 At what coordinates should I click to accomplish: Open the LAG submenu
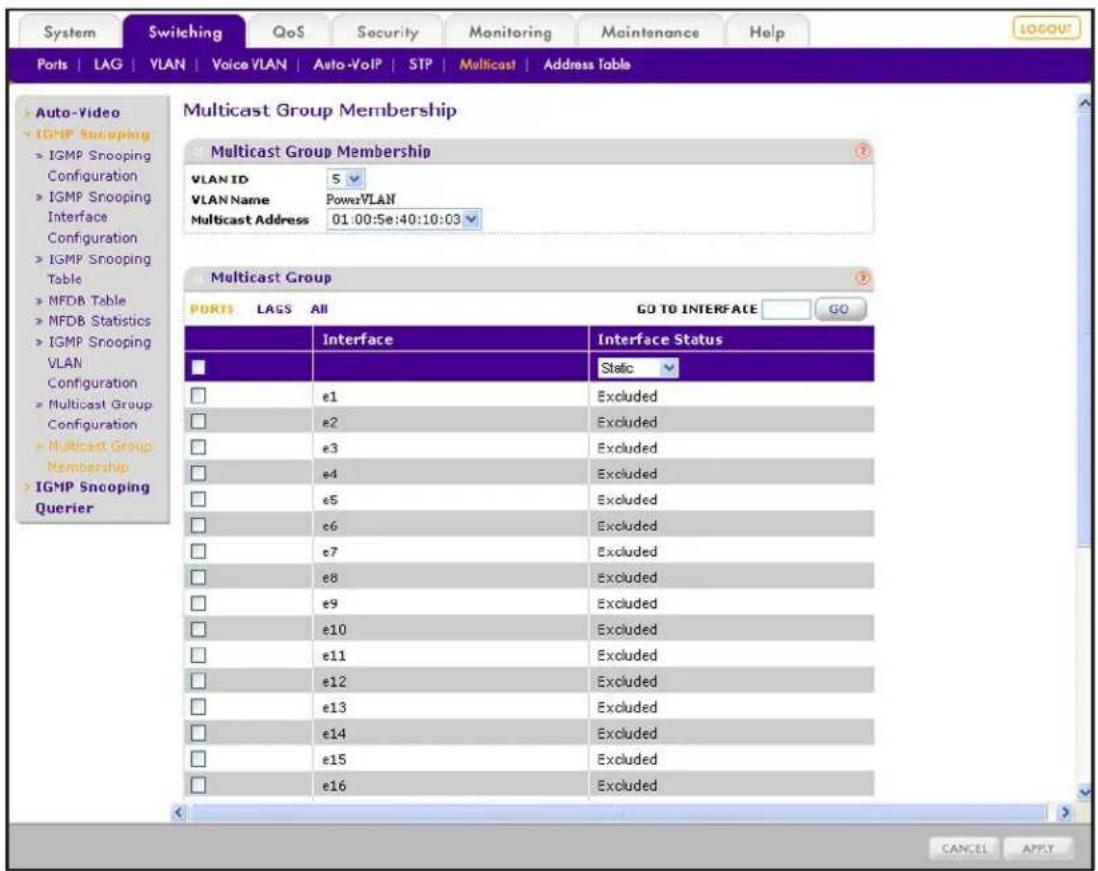108,64
